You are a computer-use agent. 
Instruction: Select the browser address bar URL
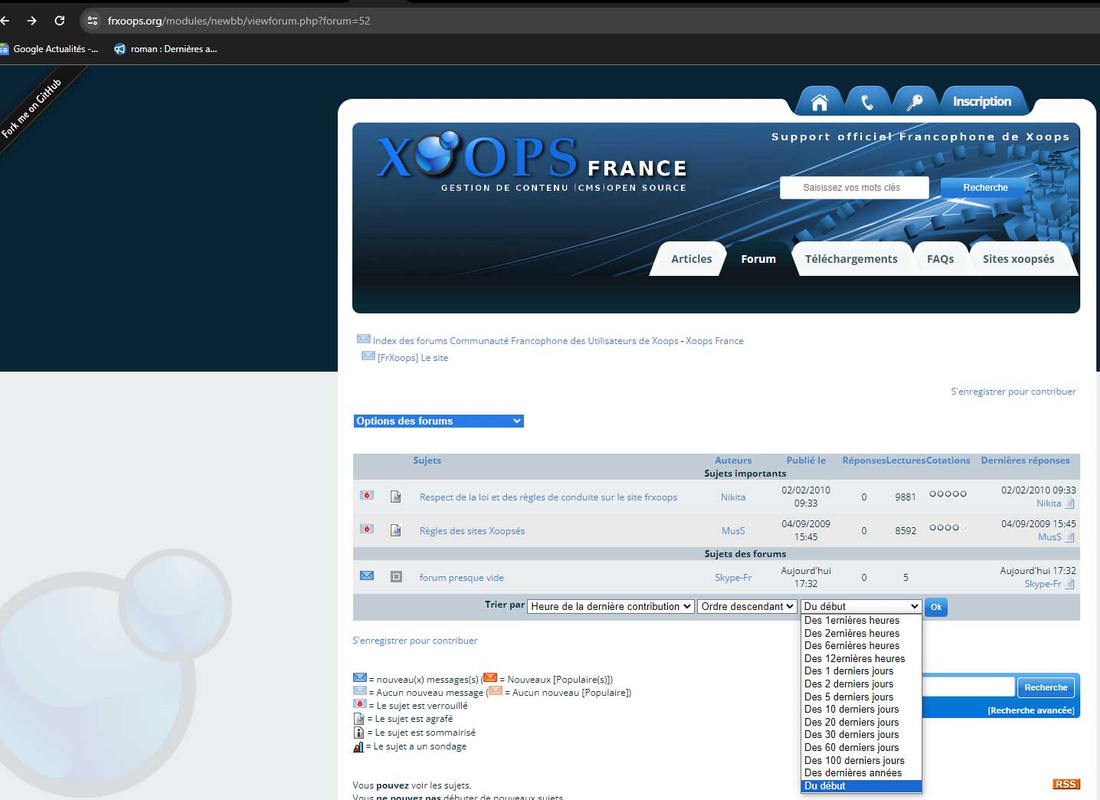pos(239,21)
